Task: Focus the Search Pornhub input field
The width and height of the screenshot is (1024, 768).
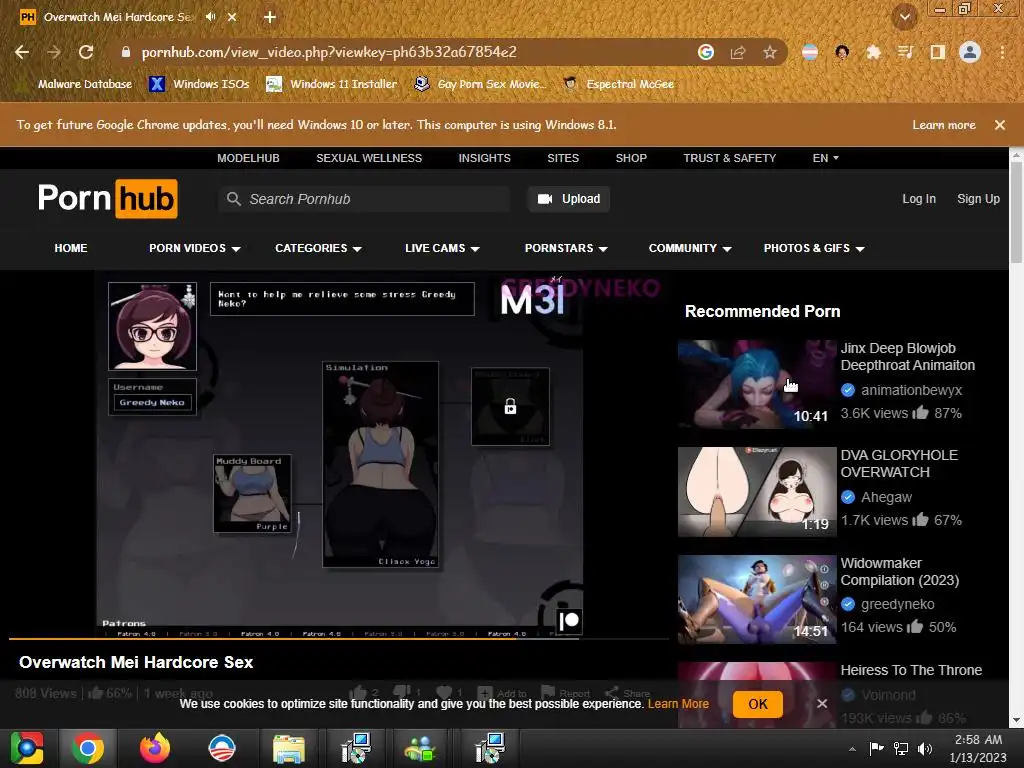Action: pyautogui.click(x=364, y=199)
